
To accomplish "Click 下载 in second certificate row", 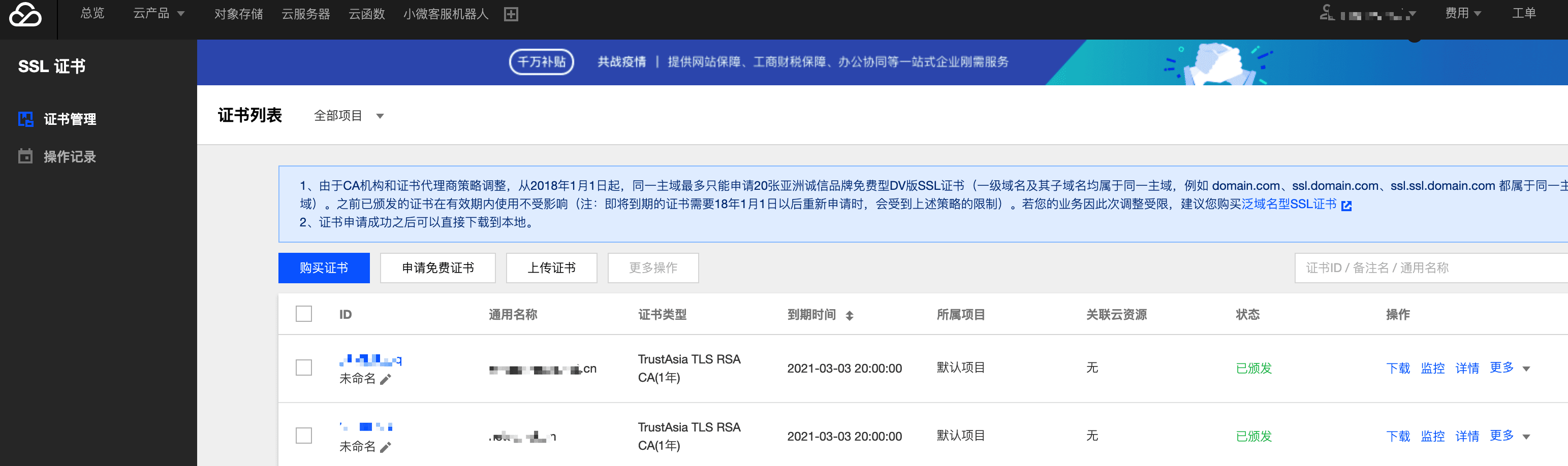I will coord(1398,436).
